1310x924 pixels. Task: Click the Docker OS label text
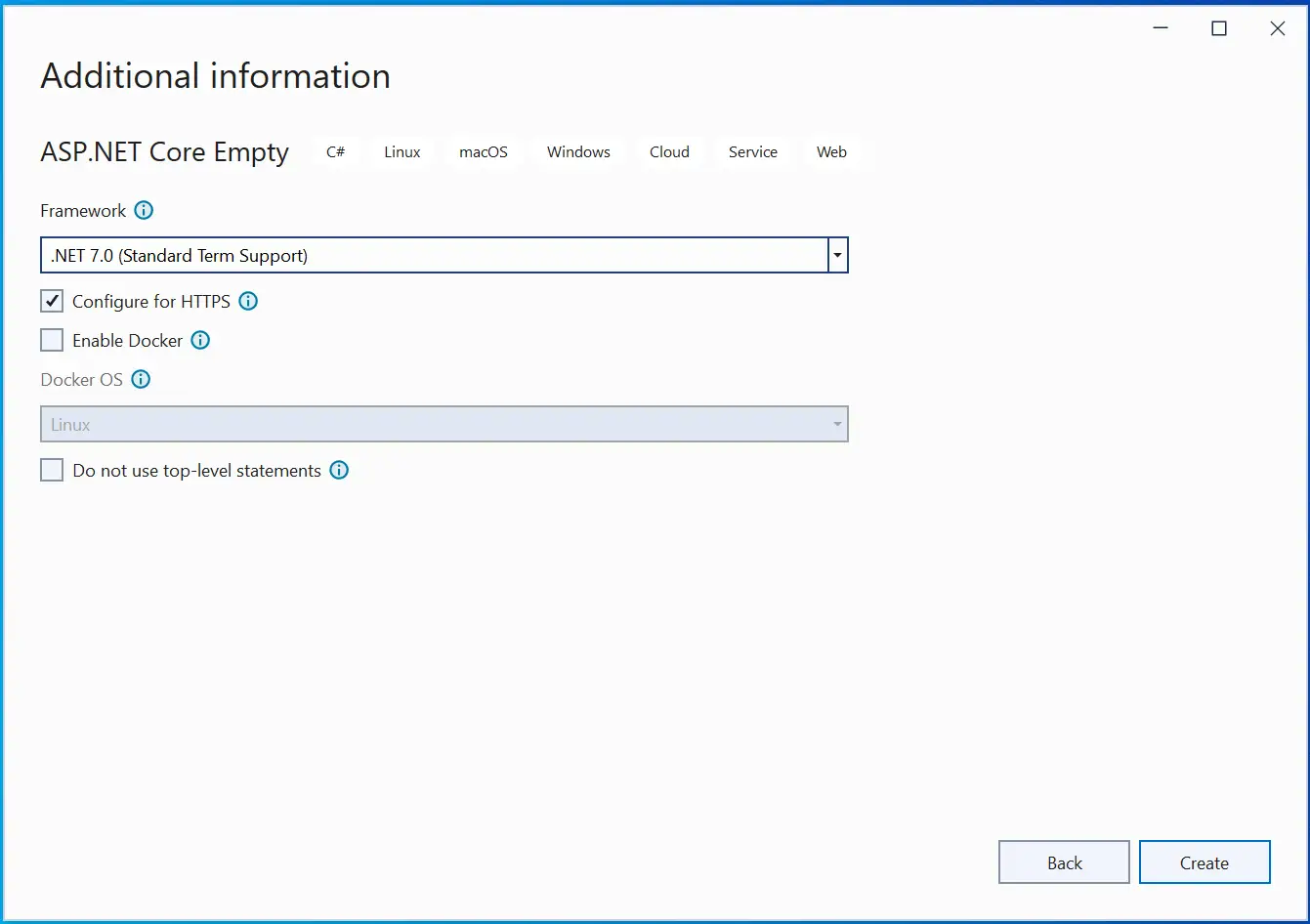click(x=81, y=379)
